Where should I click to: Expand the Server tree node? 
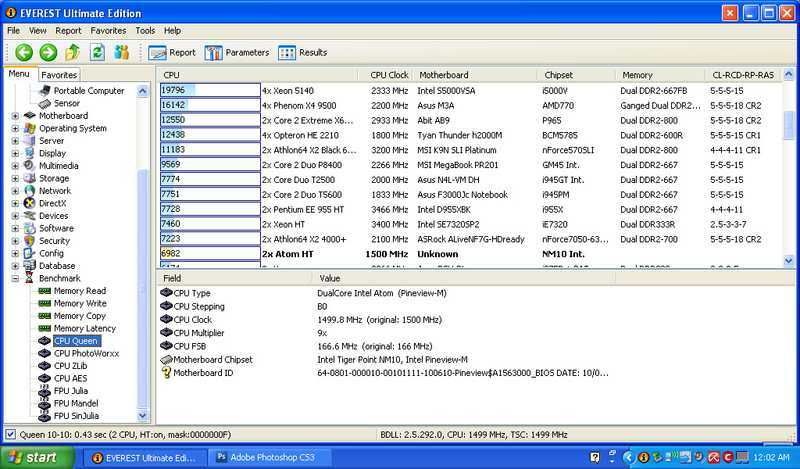click(x=15, y=141)
